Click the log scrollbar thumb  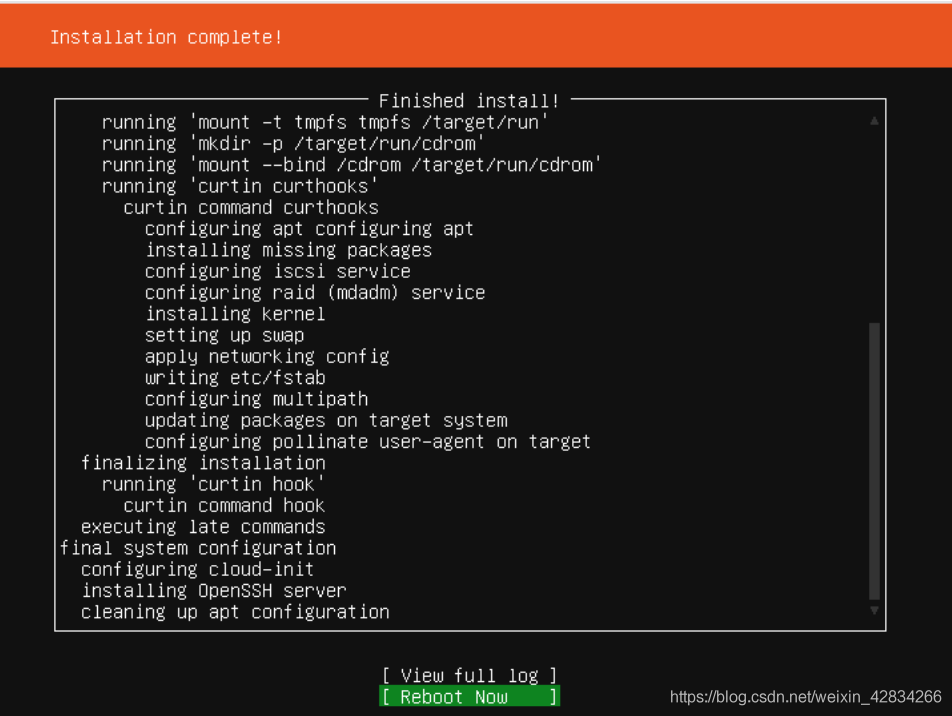(x=874, y=461)
